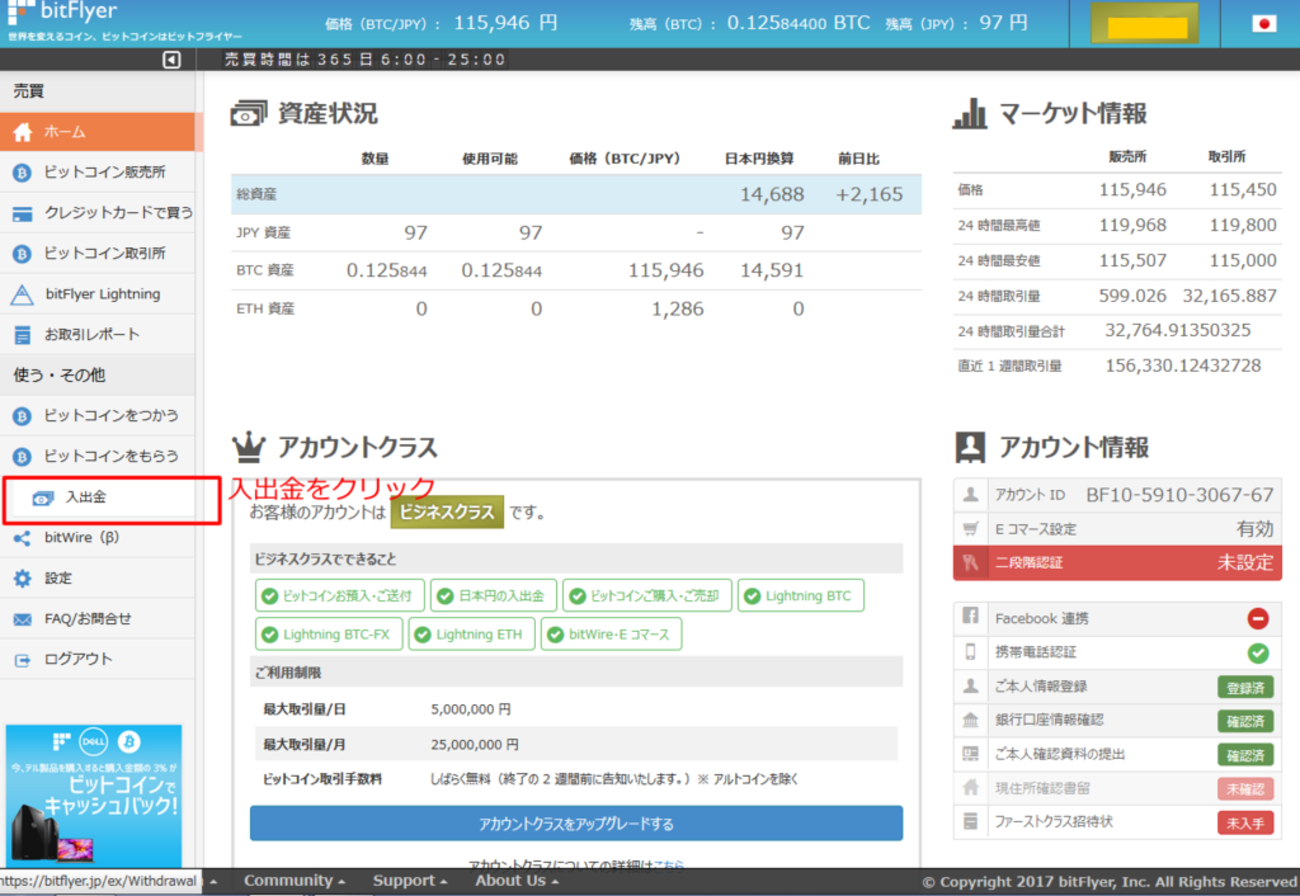This screenshot has height=896, width=1300.
Task: Click アカウントクラスをアップグレードする button
Action: pyautogui.click(x=575, y=822)
